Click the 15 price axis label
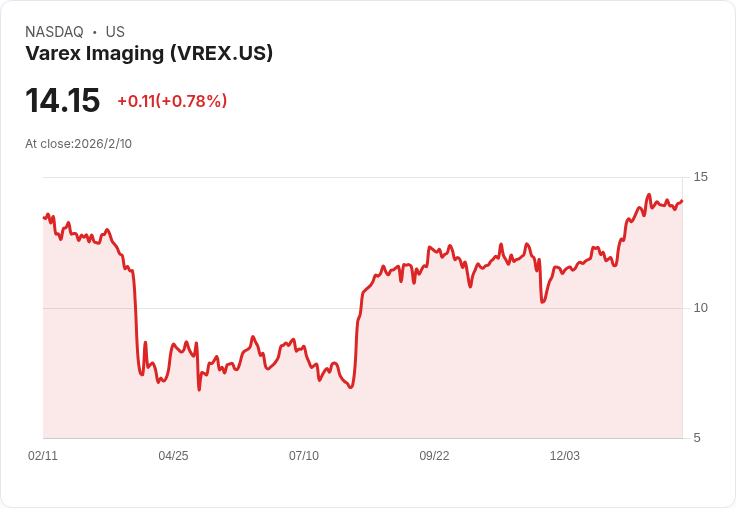Viewport: 736px width, 508px height. coord(700,177)
